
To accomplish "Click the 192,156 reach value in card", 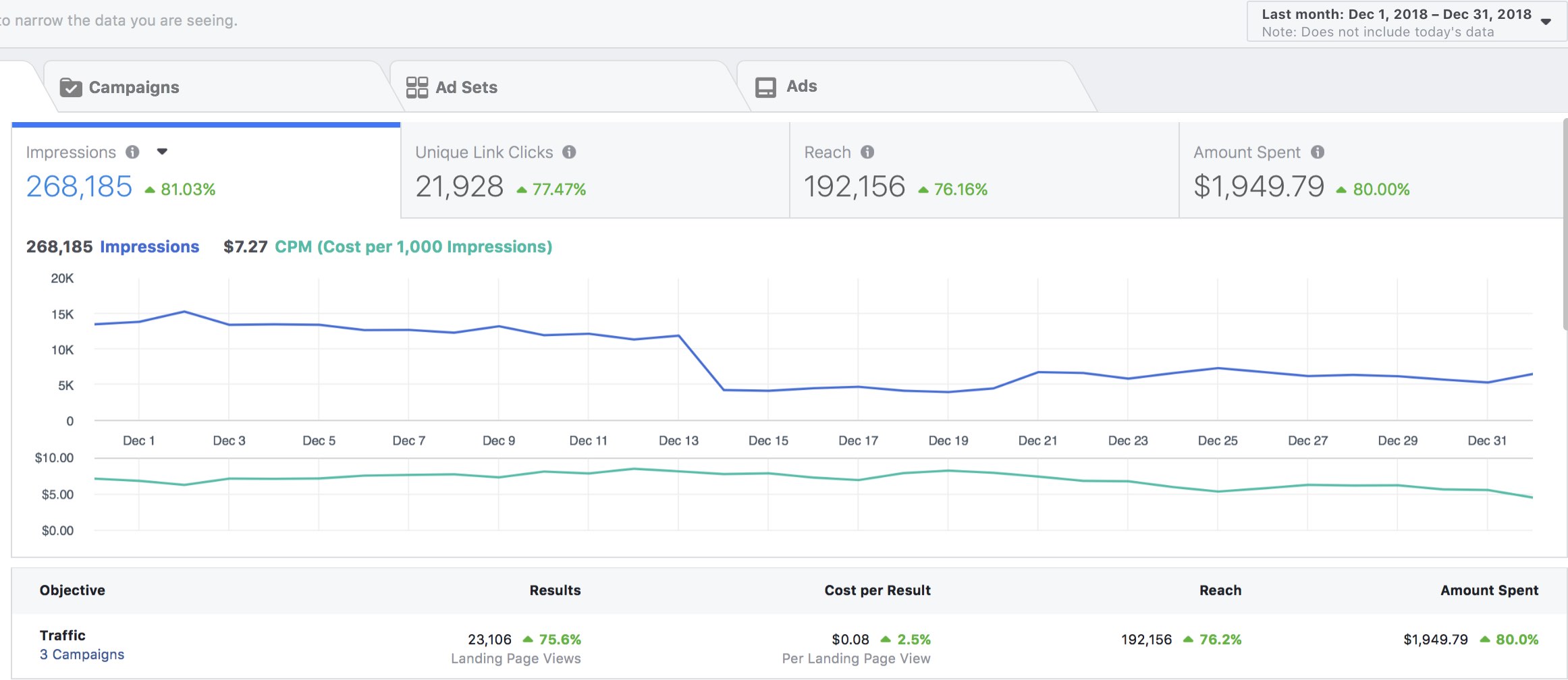I will pos(855,187).
